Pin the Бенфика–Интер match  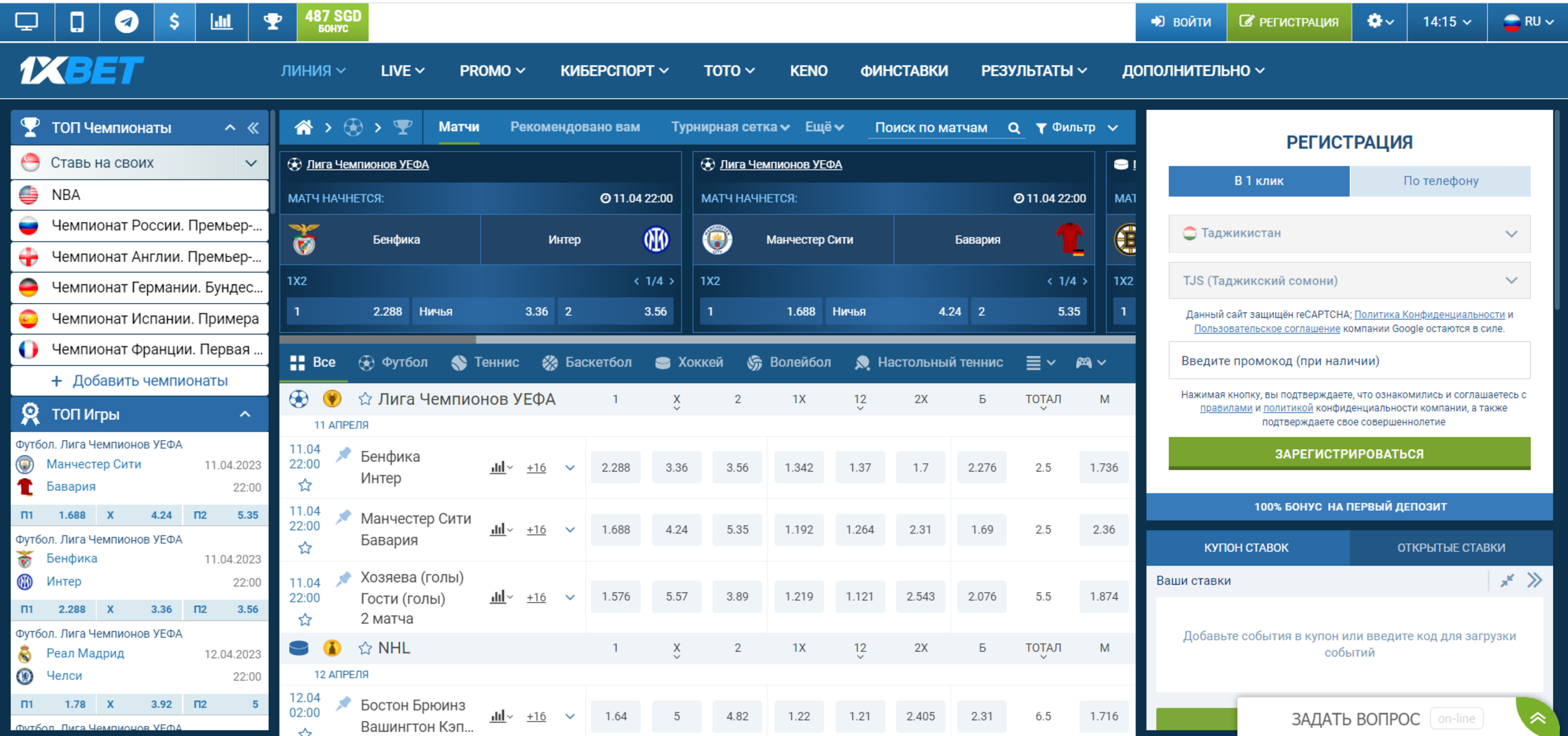pyautogui.click(x=344, y=454)
